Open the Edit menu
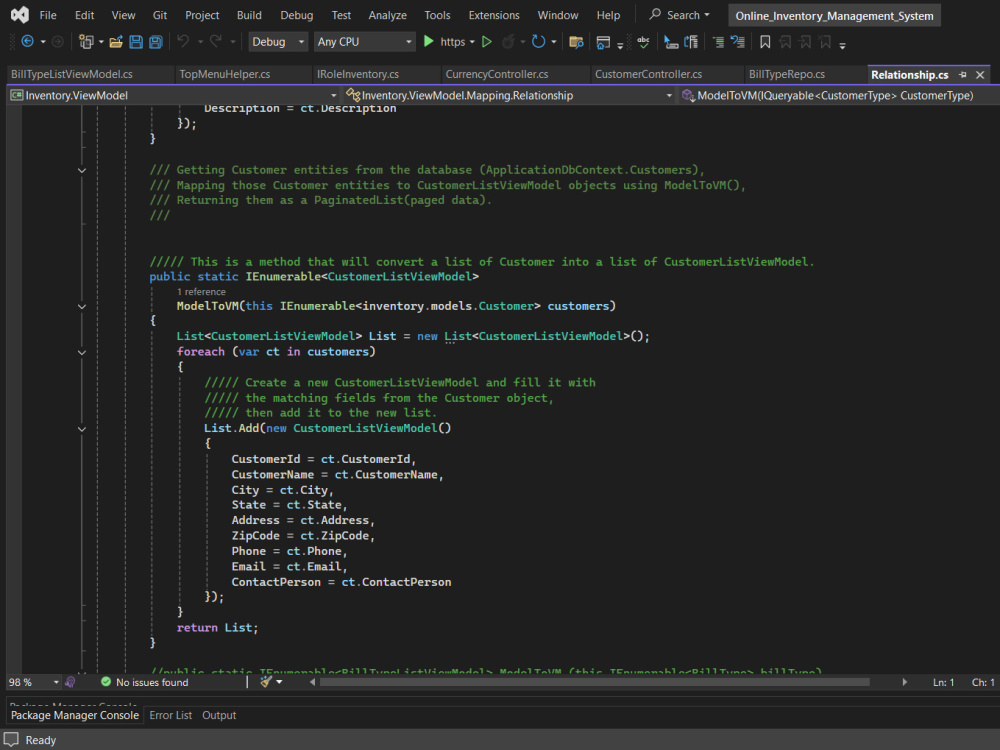This screenshot has width=1000, height=750. point(84,15)
